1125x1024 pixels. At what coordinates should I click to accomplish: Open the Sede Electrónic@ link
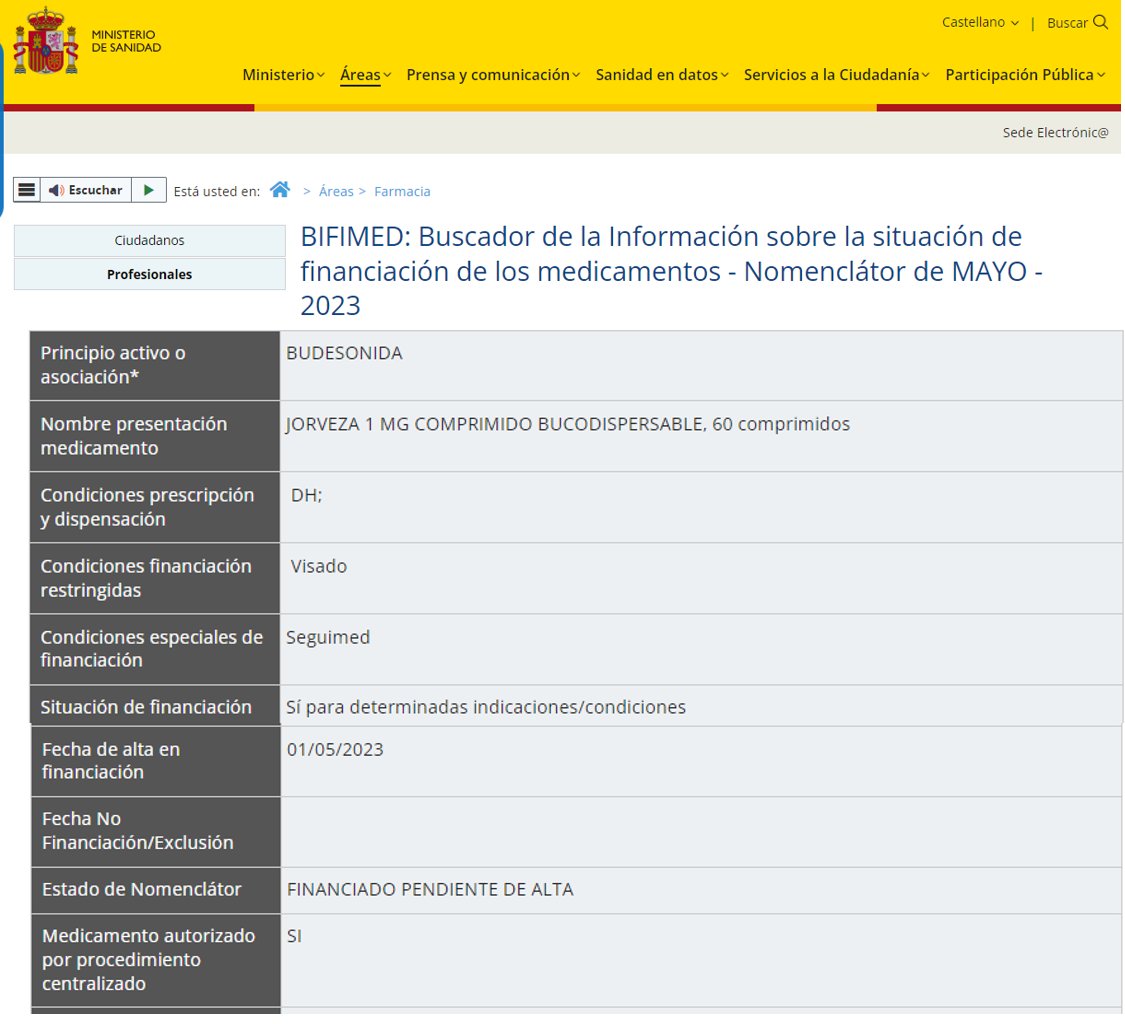coord(1055,133)
